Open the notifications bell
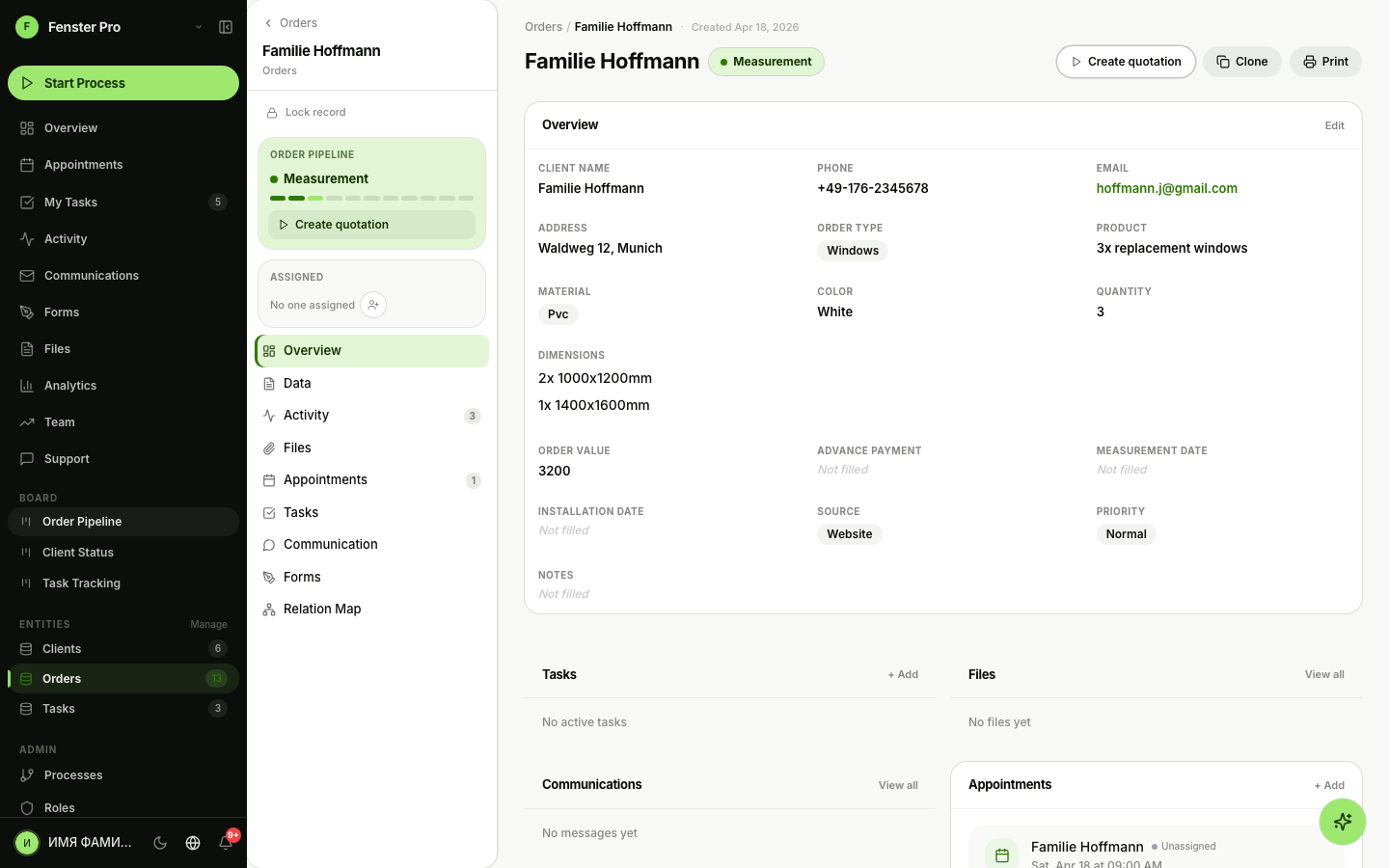This screenshot has width=1389, height=868. (226, 842)
